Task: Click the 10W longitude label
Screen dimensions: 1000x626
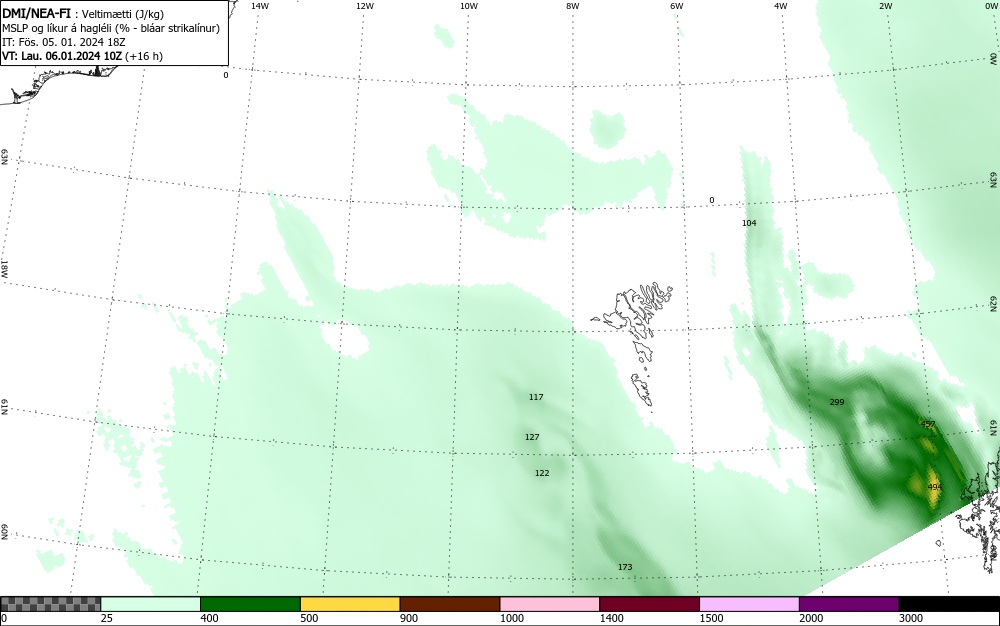Action: pos(469,6)
